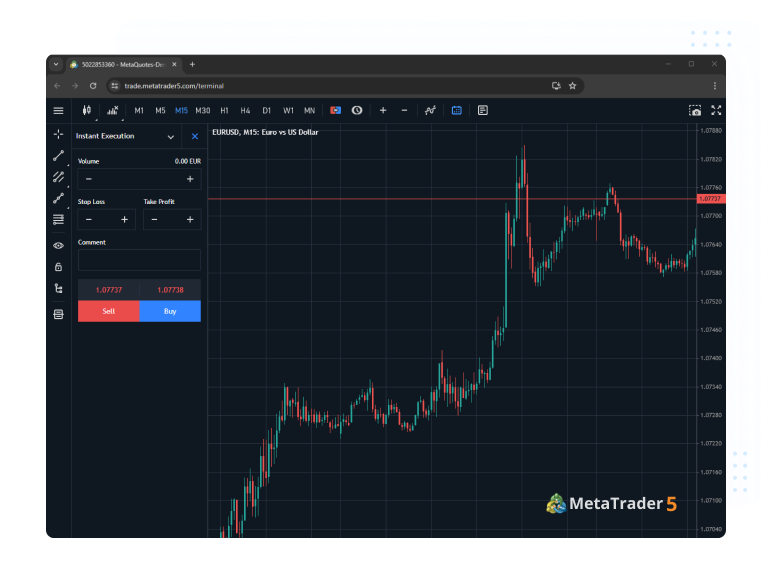
Task: Open the indicators list dropdown
Action: click(x=113, y=110)
